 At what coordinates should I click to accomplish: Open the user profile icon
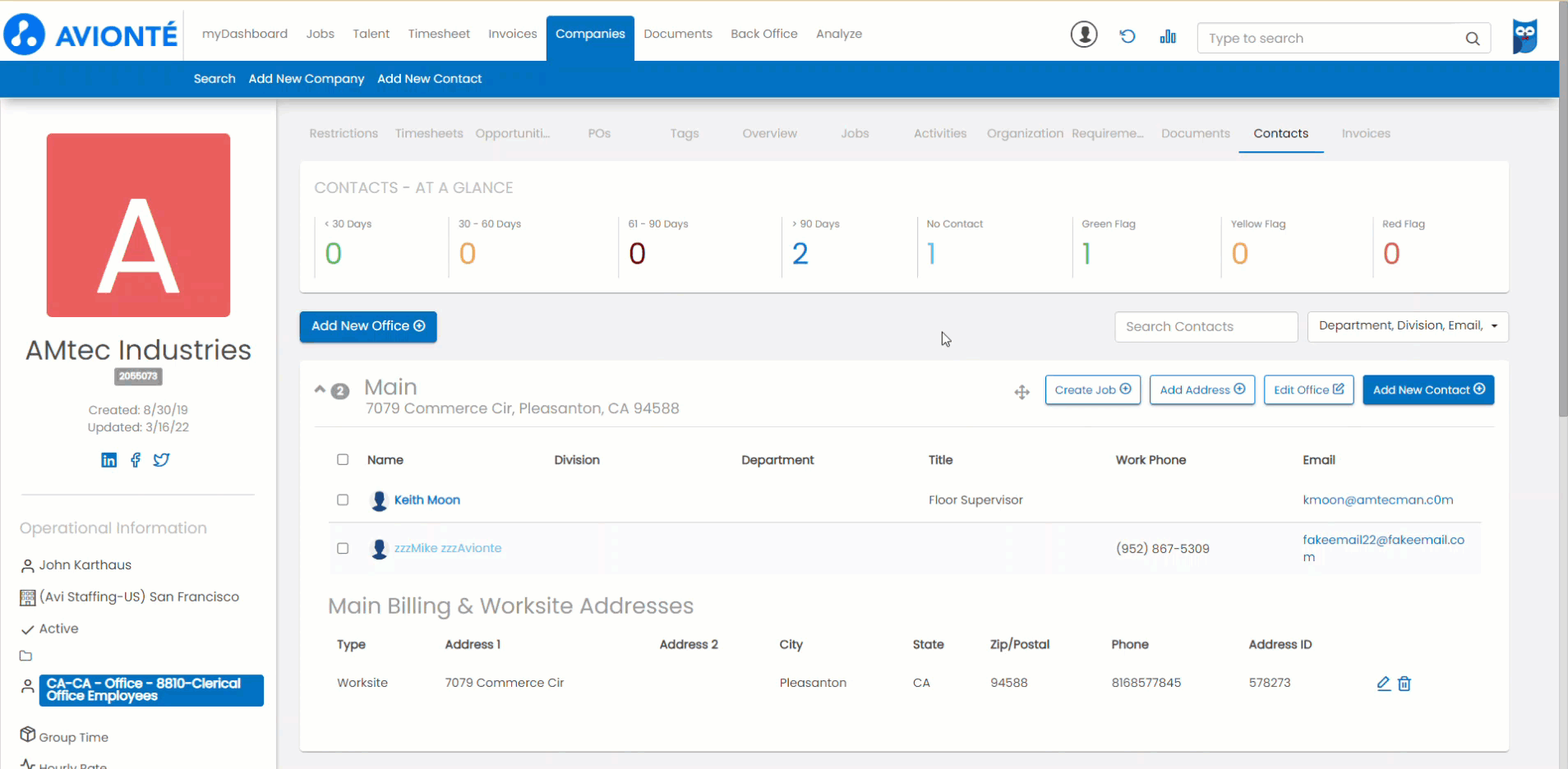point(1084,35)
